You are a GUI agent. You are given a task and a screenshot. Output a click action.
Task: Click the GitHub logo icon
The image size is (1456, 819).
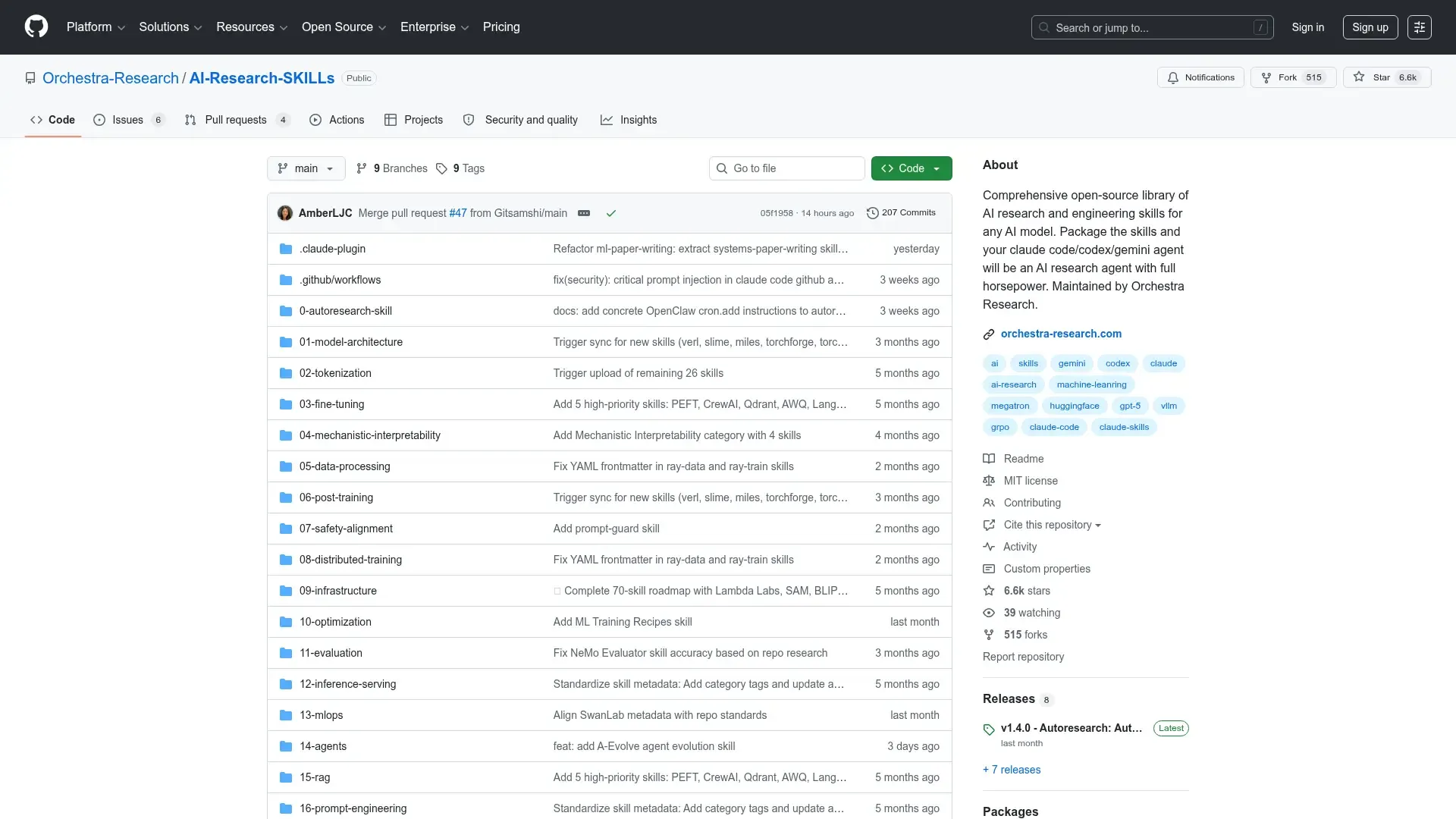click(x=36, y=27)
